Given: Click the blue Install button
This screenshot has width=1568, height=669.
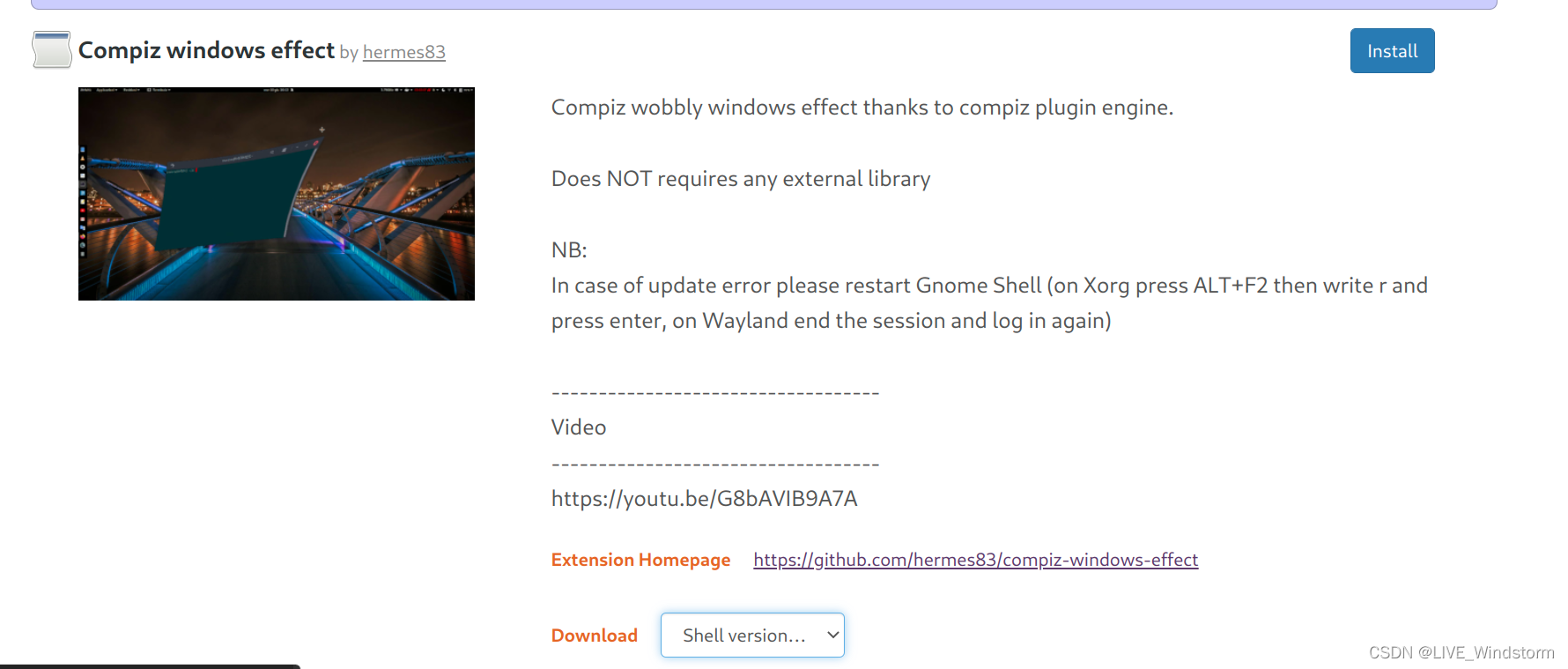Looking at the screenshot, I should click(1392, 51).
